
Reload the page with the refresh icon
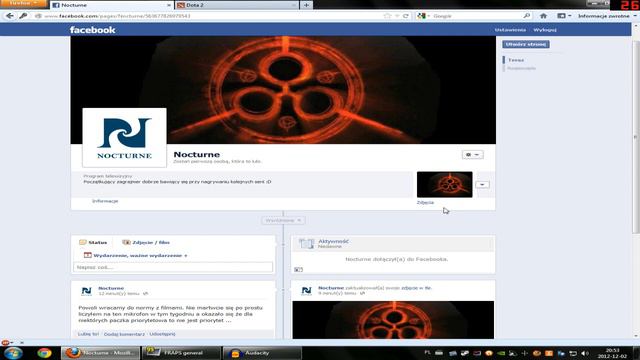(x=406, y=16)
